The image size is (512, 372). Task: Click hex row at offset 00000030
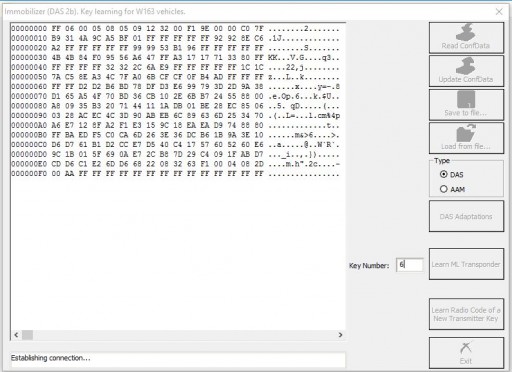tap(175, 58)
